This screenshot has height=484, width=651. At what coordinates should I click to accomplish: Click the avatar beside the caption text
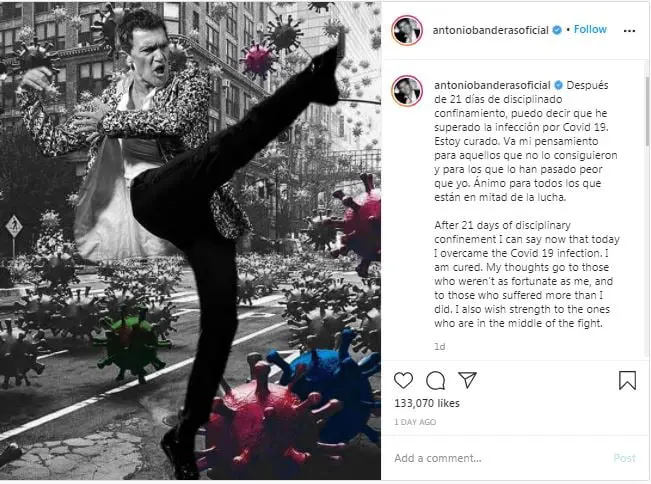point(407,90)
